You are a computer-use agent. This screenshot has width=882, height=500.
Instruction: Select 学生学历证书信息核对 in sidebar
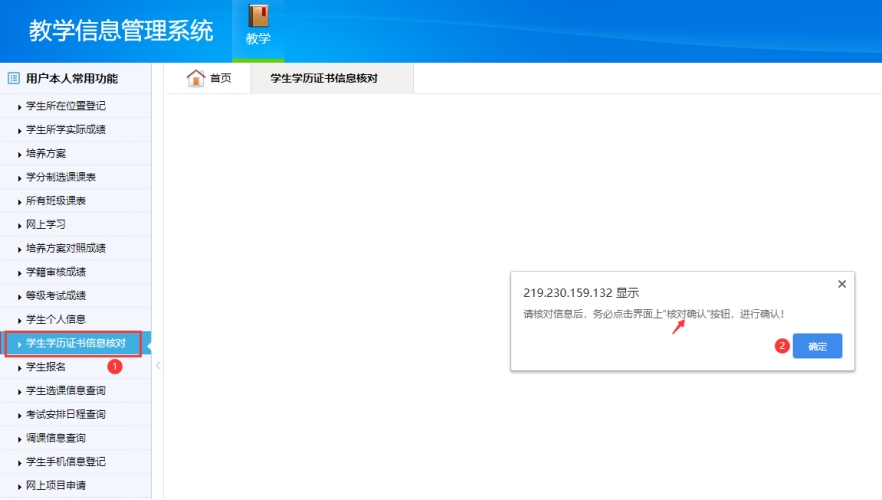click(74, 343)
